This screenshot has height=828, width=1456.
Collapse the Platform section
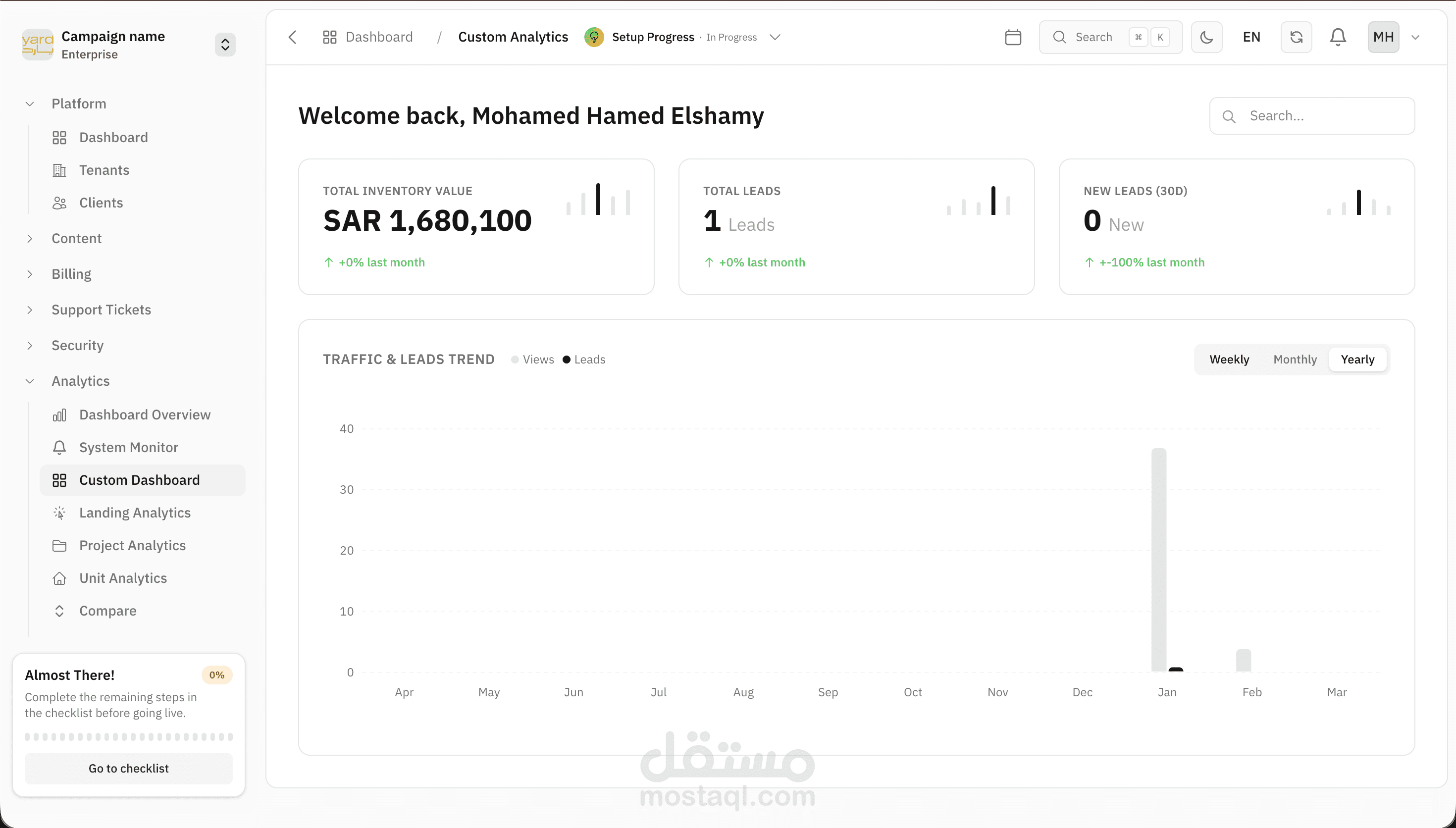(78, 103)
